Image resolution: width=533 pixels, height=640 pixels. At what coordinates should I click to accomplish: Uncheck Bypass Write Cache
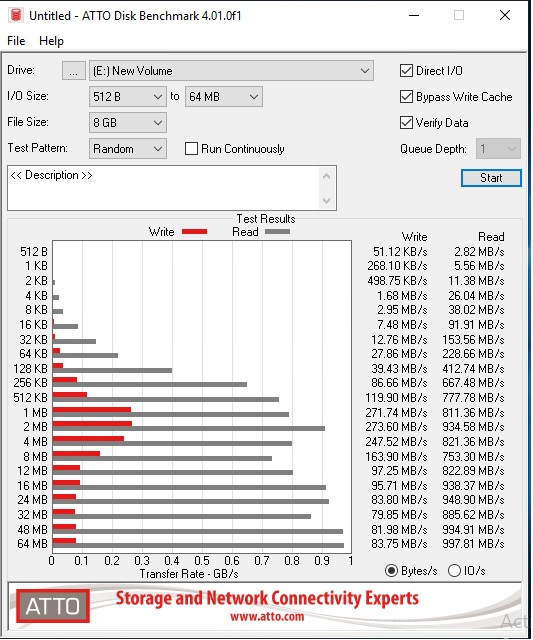click(406, 97)
